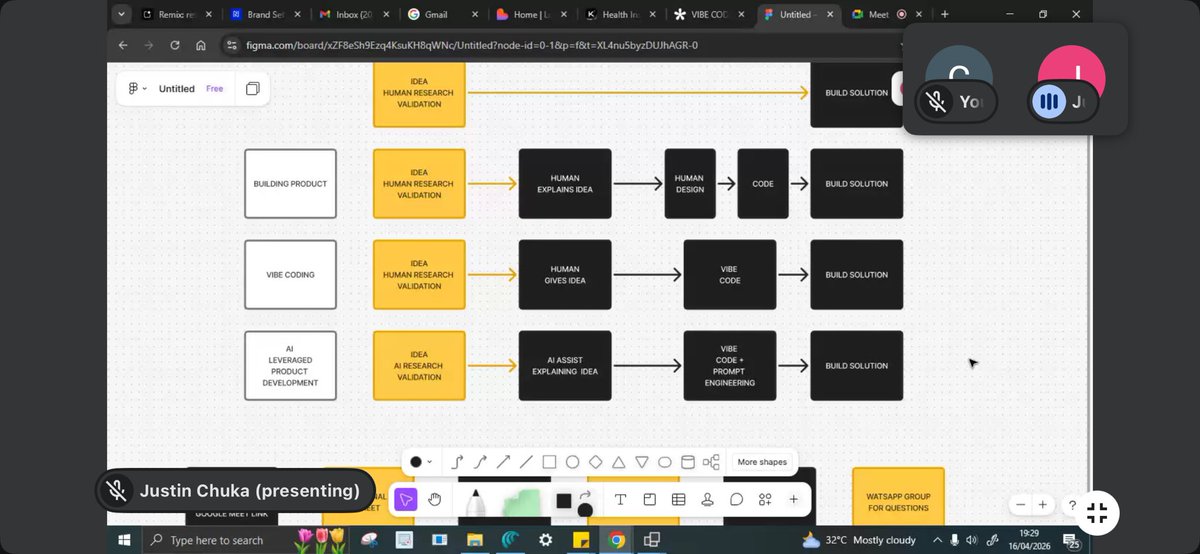Open the Stamp tool

(707, 499)
